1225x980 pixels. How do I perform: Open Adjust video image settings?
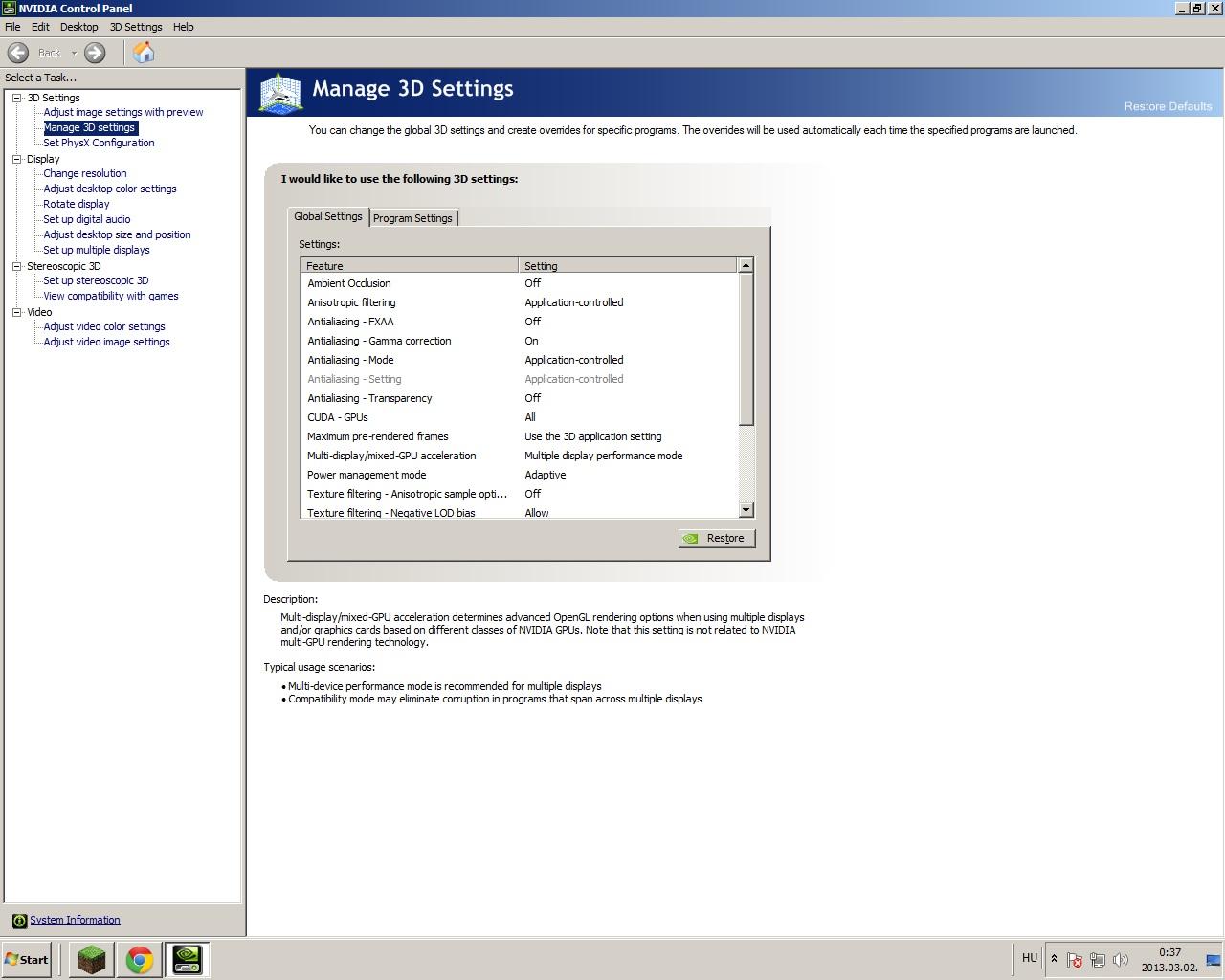click(106, 342)
